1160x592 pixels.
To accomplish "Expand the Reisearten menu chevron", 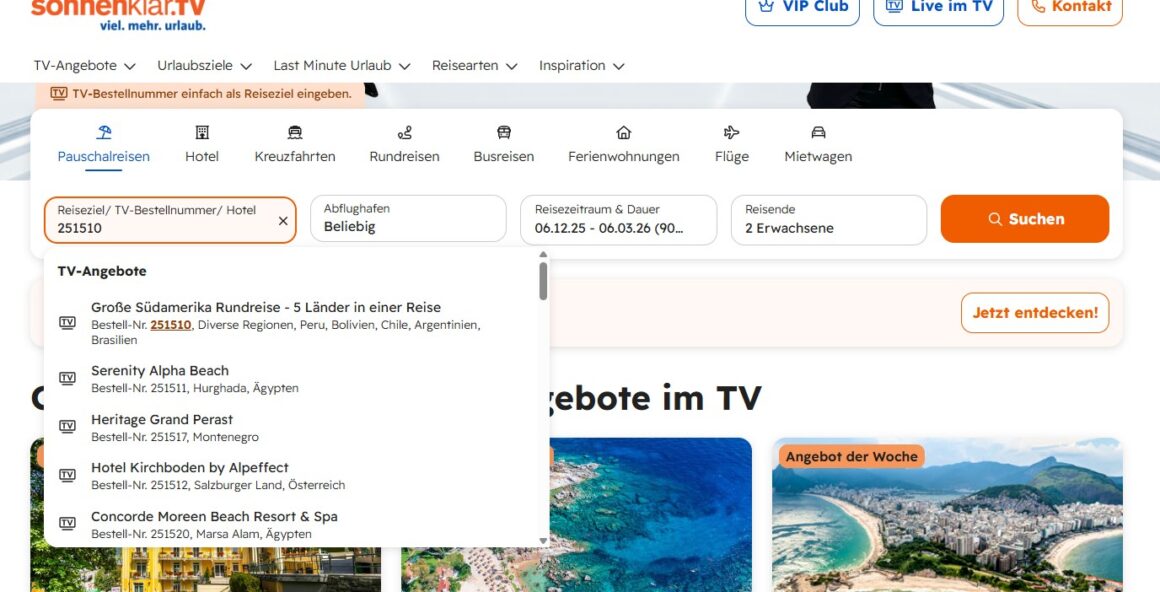I will tap(512, 65).
